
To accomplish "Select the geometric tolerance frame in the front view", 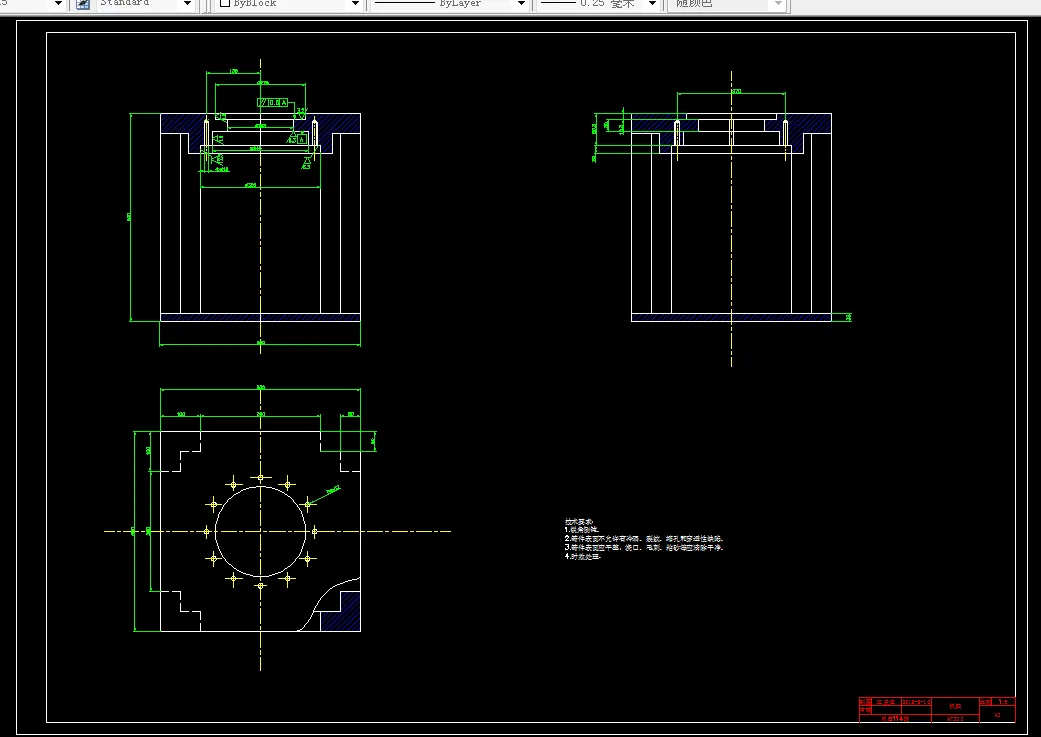I will (x=272, y=103).
